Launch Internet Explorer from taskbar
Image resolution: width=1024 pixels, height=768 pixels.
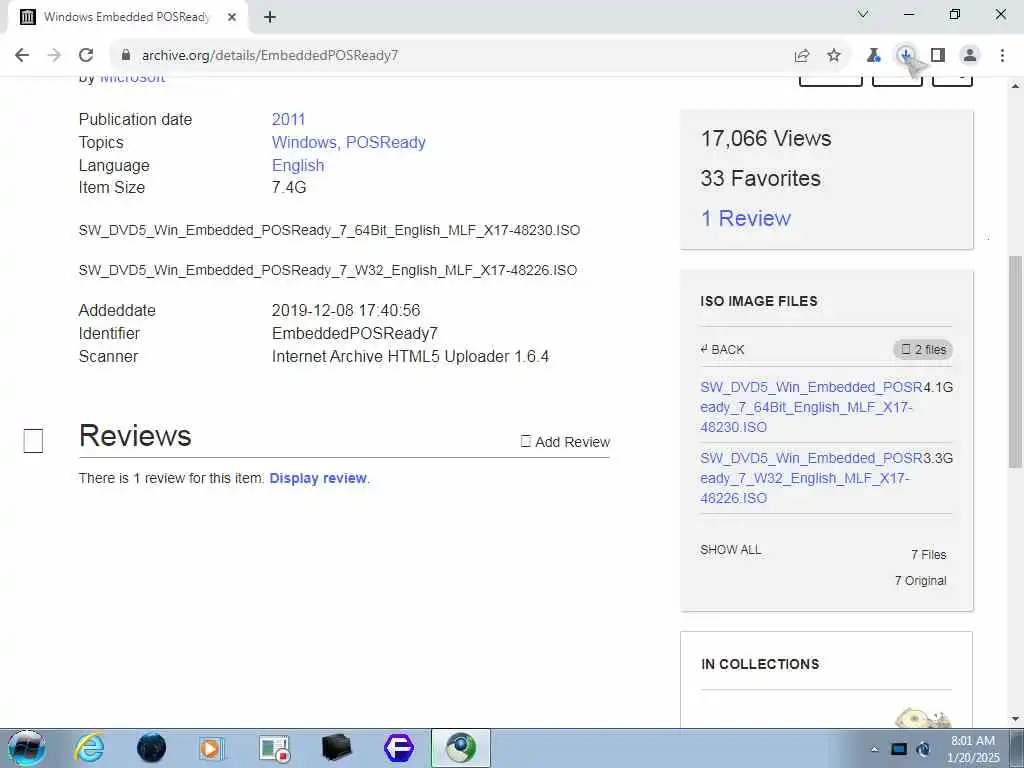coord(89,748)
